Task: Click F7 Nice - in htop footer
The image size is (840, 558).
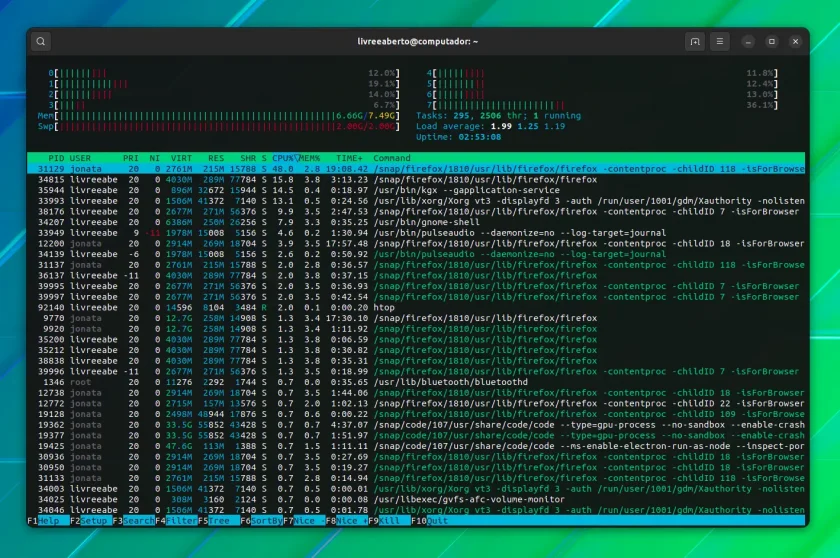Action: click(x=304, y=521)
